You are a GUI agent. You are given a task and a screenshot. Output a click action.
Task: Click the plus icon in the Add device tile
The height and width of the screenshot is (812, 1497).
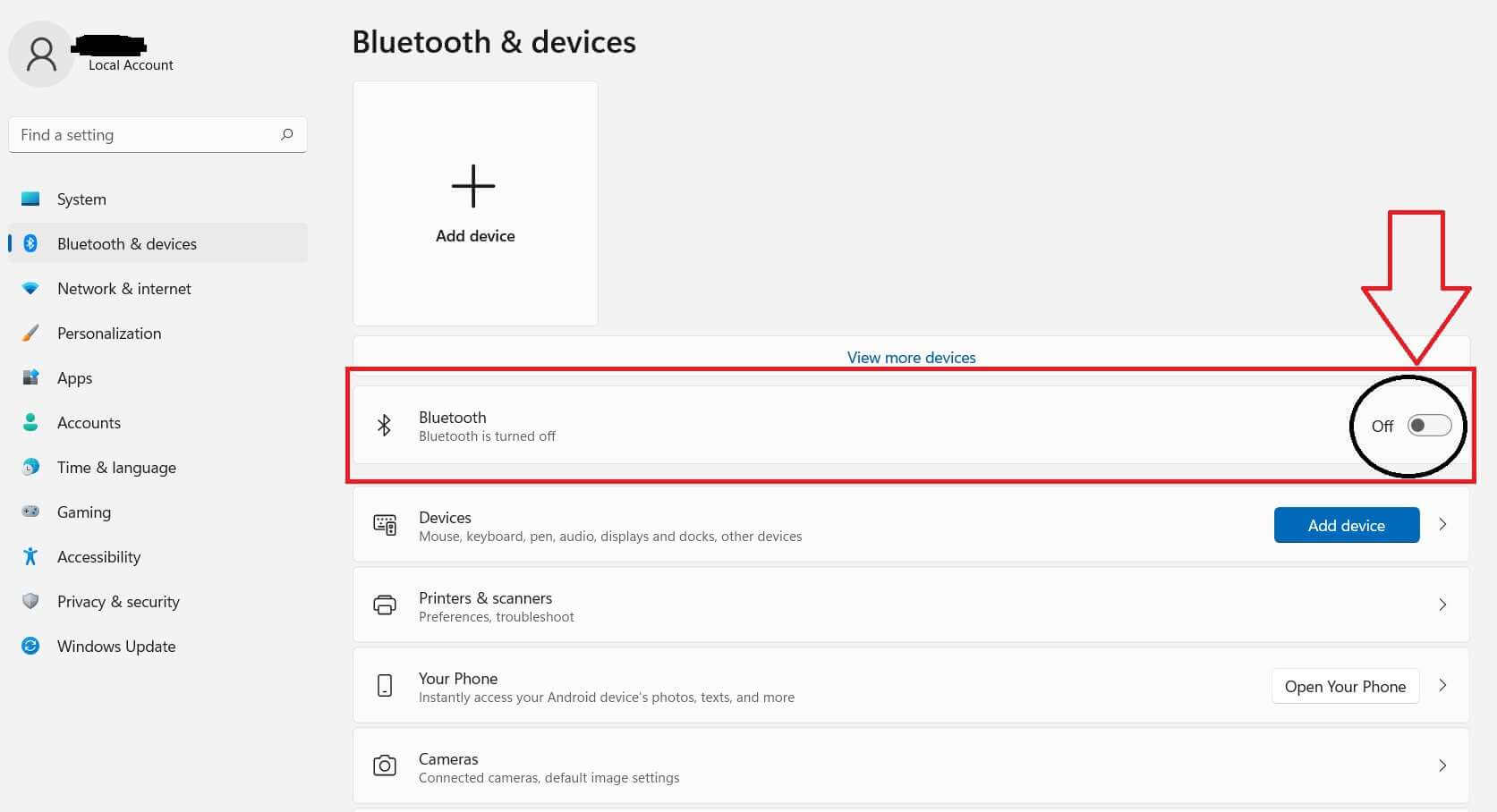click(x=473, y=186)
